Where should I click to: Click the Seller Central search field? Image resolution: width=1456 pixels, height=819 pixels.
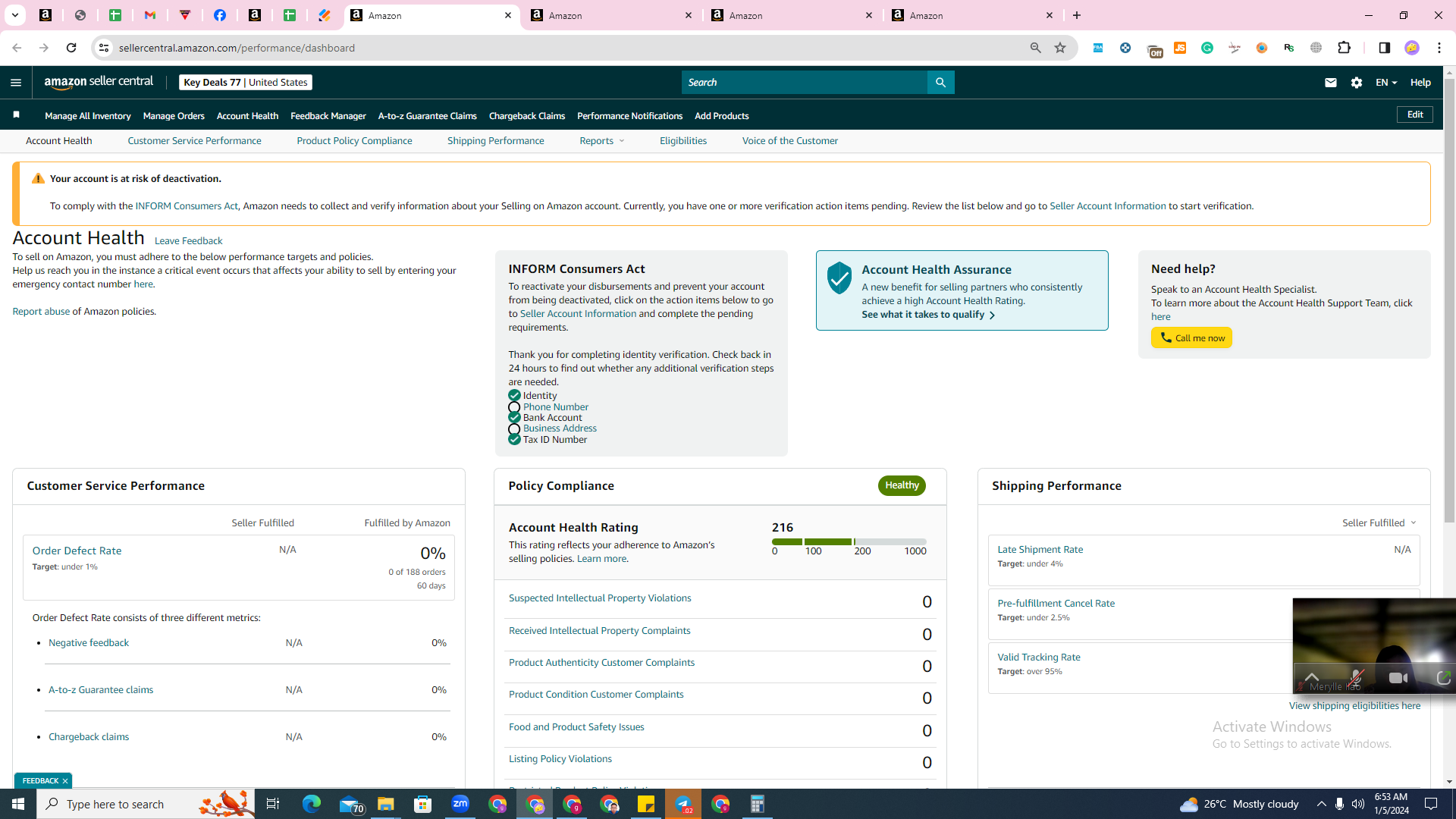point(804,83)
